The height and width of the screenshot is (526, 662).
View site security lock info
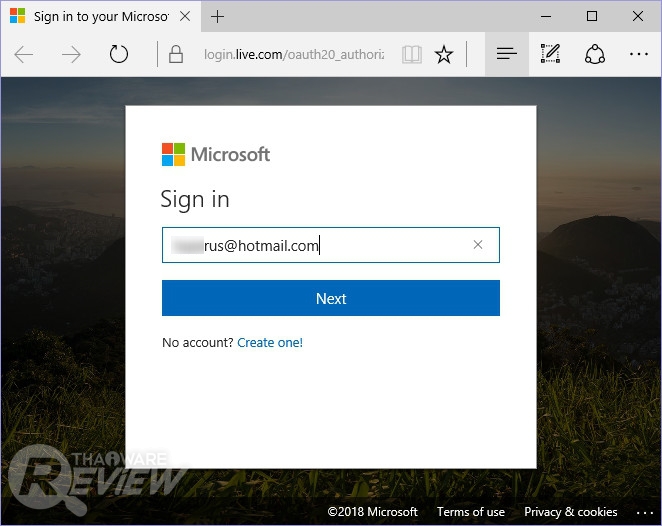[x=176, y=54]
